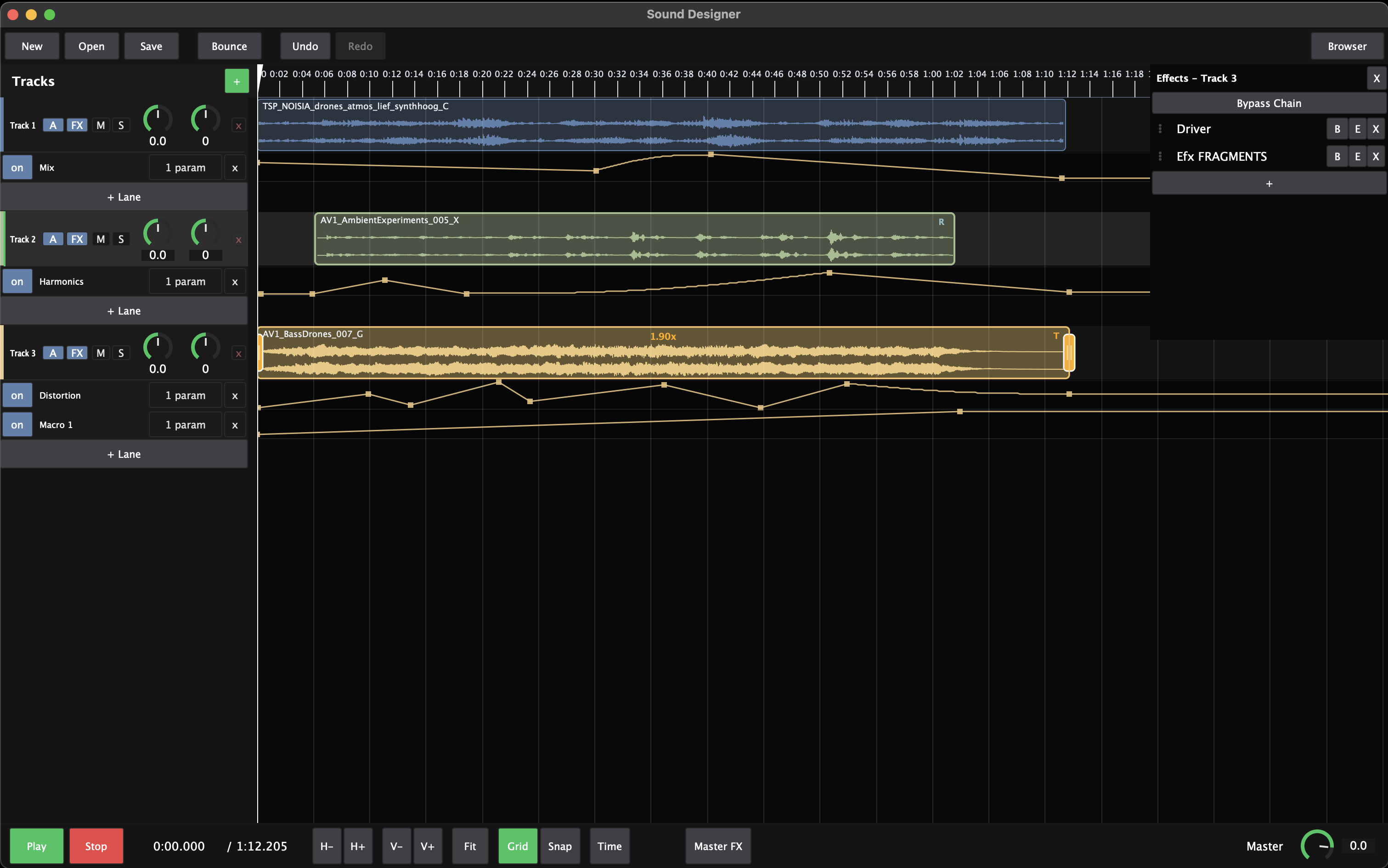Toggle Distortion automation lane on

17,395
